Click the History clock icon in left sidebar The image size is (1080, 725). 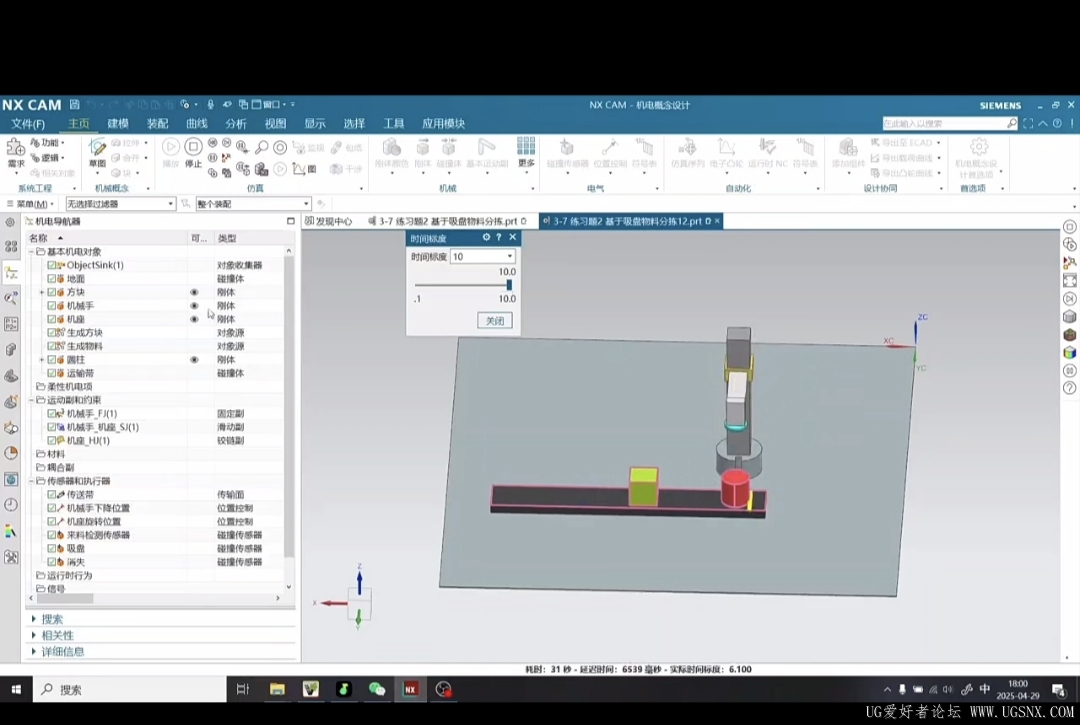coord(11,505)
